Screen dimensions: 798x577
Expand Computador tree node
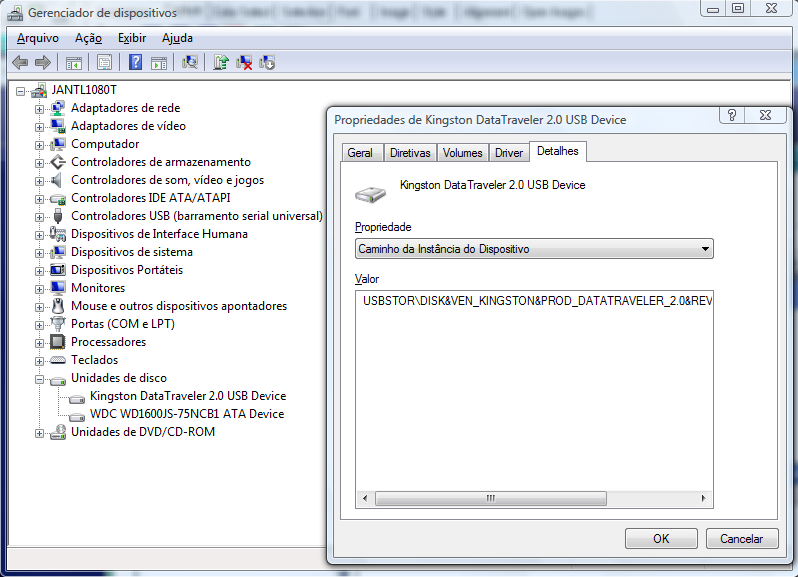39,145
